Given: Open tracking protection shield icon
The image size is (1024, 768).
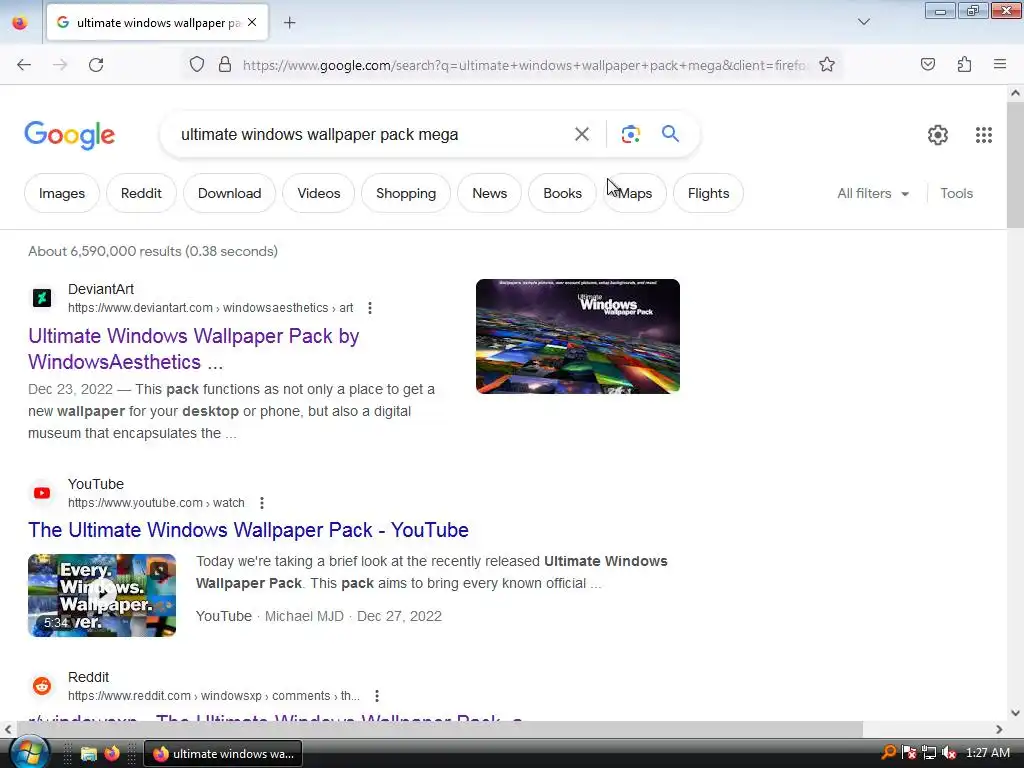Looking at the screenshot, I should (197, 65).
